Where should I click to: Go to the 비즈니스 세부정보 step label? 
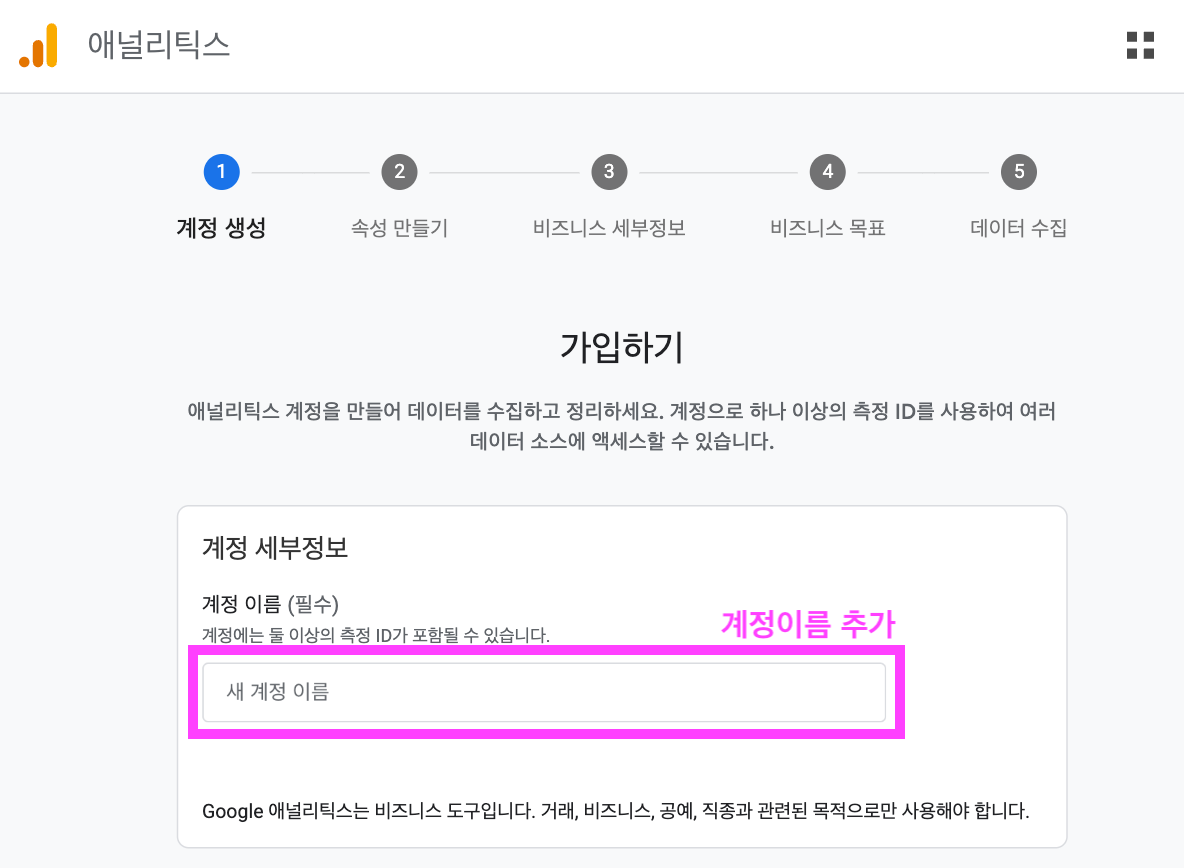609,228
